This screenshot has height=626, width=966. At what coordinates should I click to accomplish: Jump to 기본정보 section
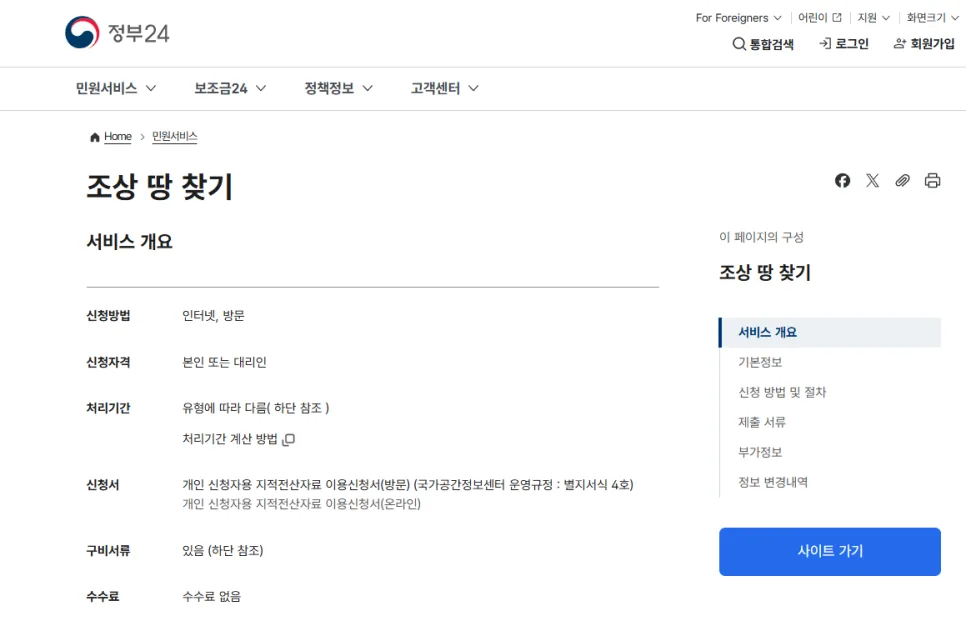click(x=760, y=362)
